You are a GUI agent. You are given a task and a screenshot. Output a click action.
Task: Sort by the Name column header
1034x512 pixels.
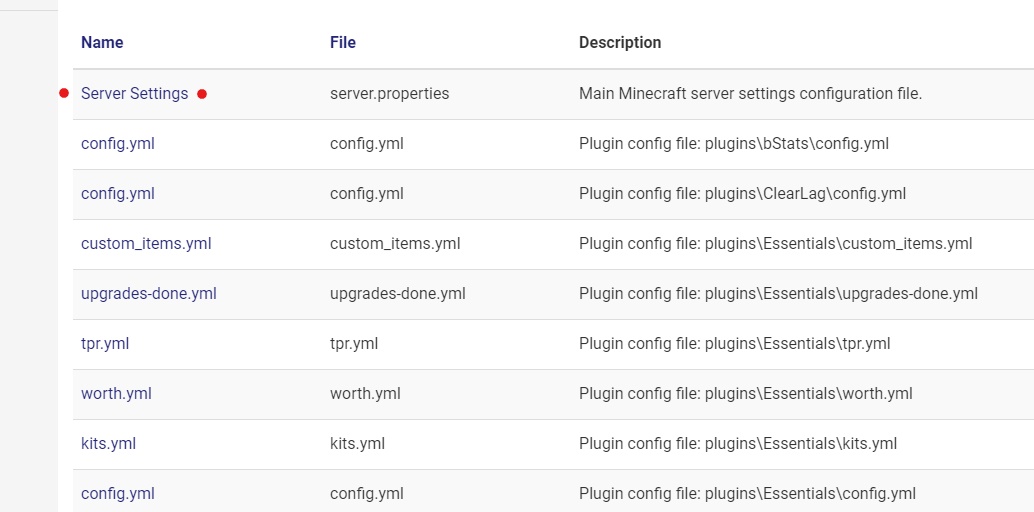(x=102, y=42)
